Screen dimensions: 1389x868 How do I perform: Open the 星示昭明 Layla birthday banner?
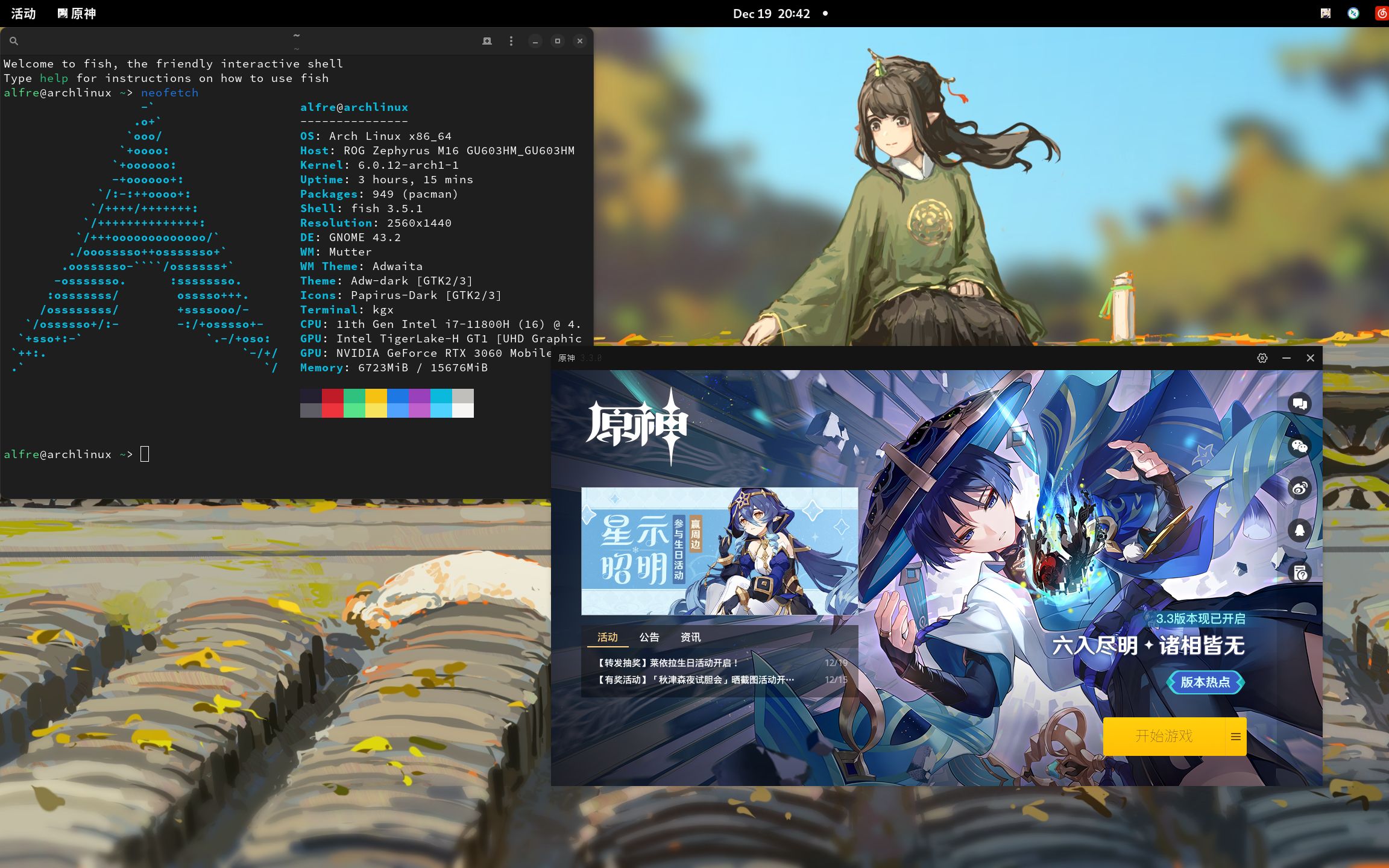click(719, 551)
